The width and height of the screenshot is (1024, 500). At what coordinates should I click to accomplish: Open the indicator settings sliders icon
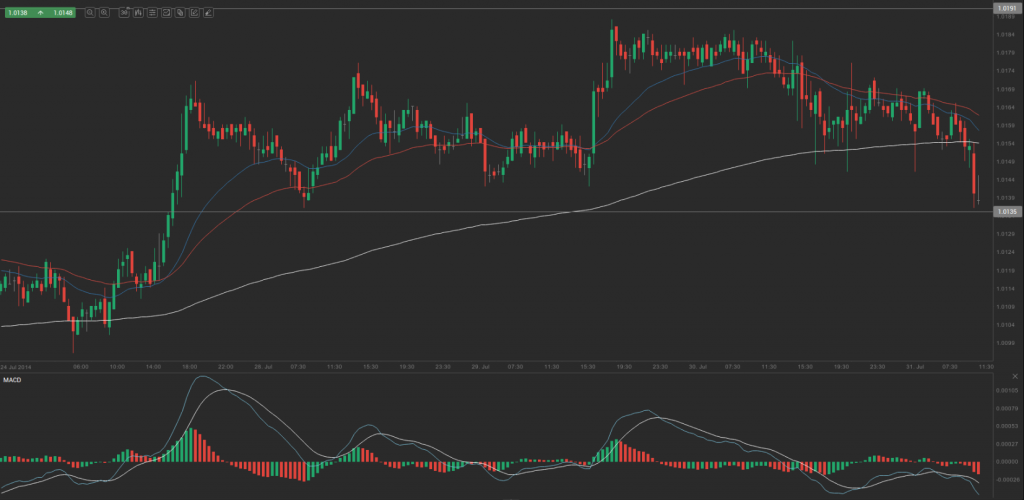click(152, 13)
